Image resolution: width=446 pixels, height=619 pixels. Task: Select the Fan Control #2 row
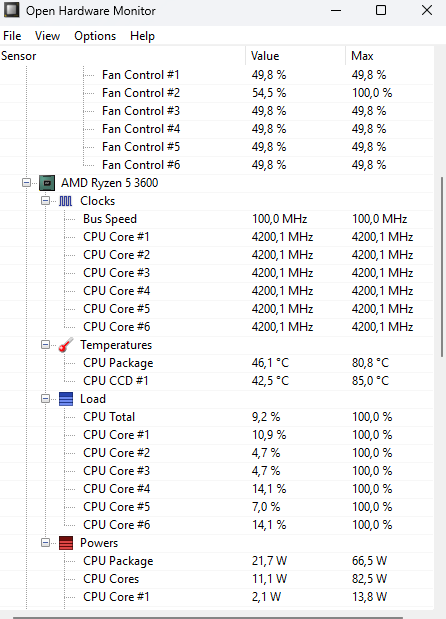pos(216,93)
